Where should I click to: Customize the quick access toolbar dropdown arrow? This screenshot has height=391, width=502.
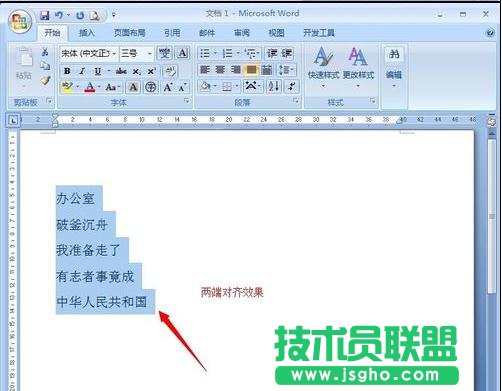coord(114,15)
